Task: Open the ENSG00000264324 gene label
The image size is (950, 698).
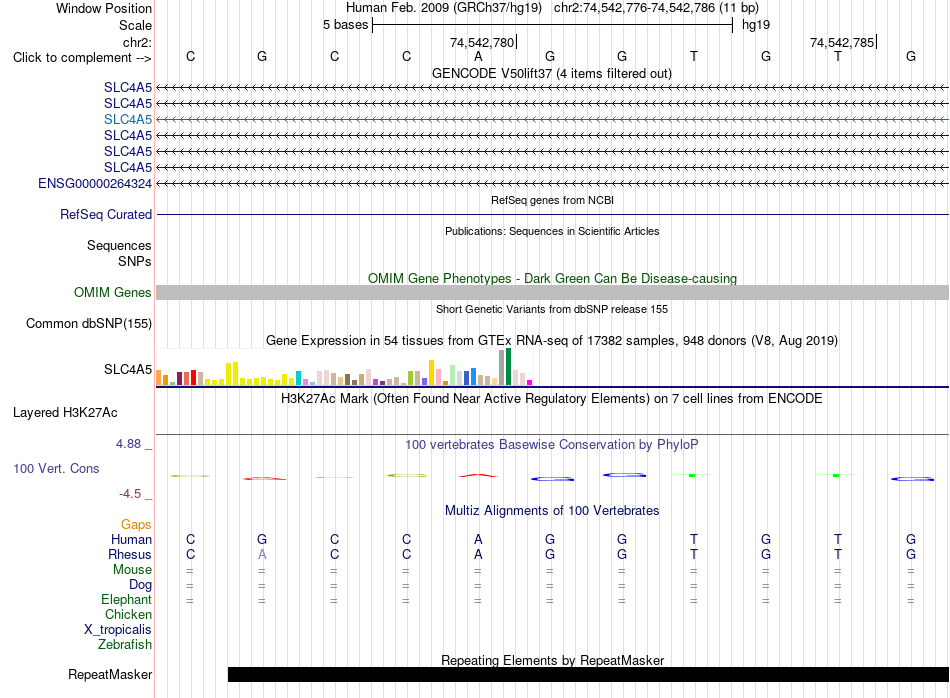Action: [x=95, y=184]
